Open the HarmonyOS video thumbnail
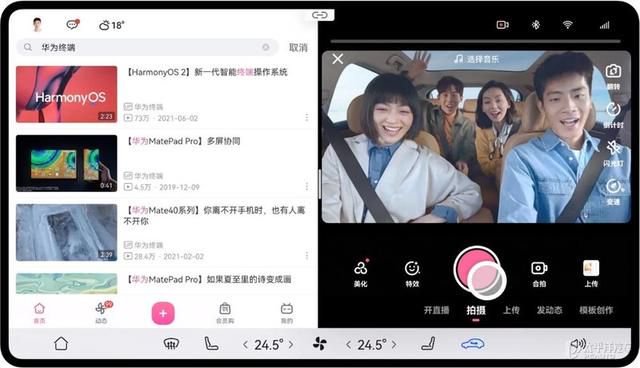 tap(67, 94)
